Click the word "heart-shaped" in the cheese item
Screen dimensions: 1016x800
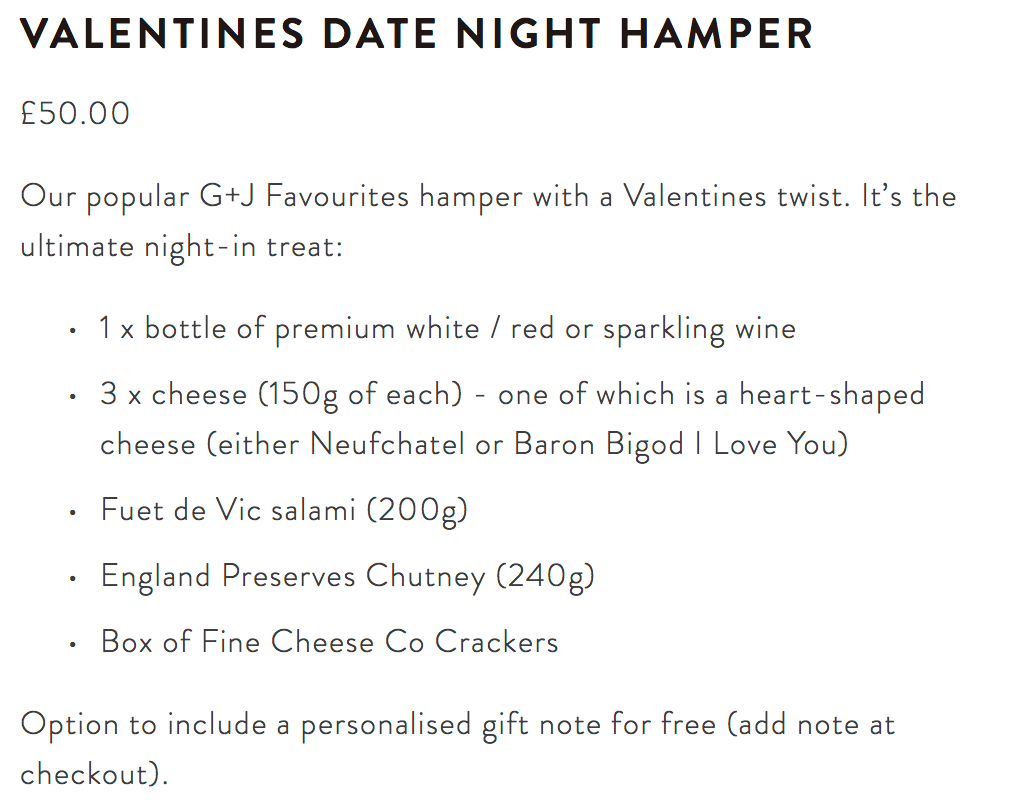[832, 395]
